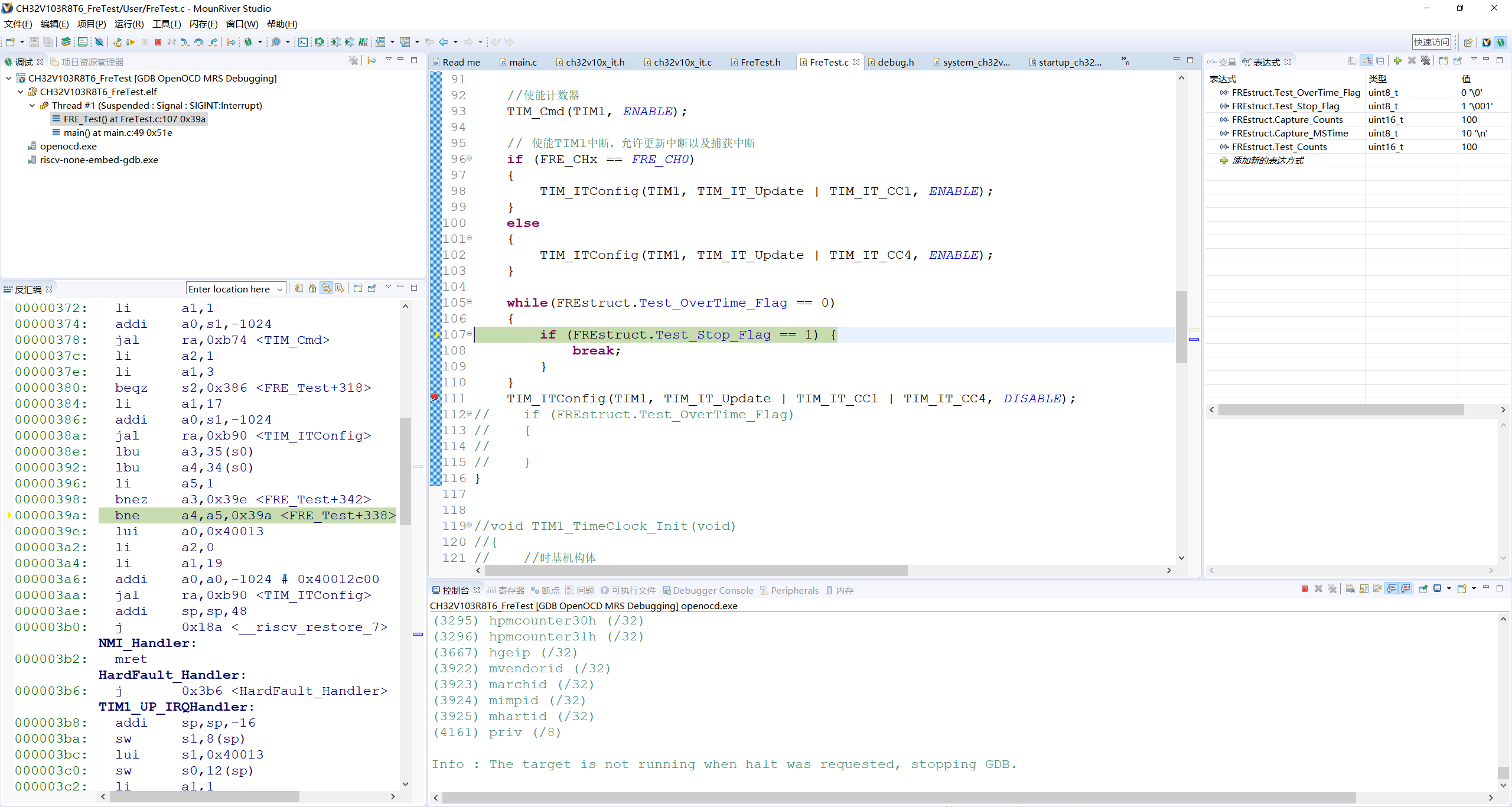Click the Back navigation arrow in toolbar
The image size is (1512, 807).
tap(444, 42)
